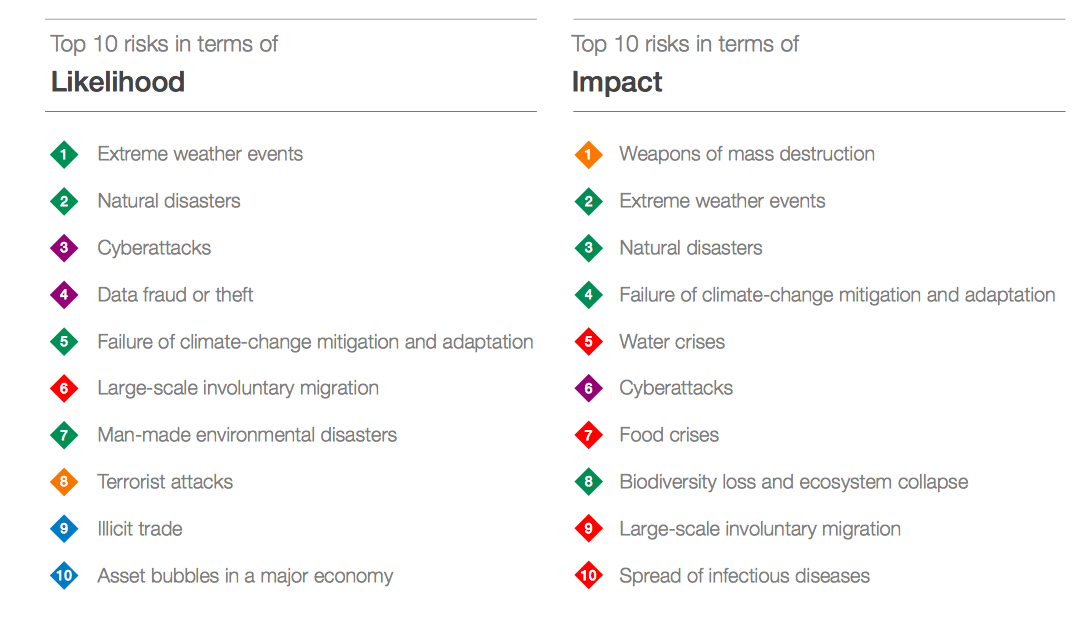
Task: Click 'Biodiversity loss and ecosystem collapse' text
Action: [x=793, y=482]
